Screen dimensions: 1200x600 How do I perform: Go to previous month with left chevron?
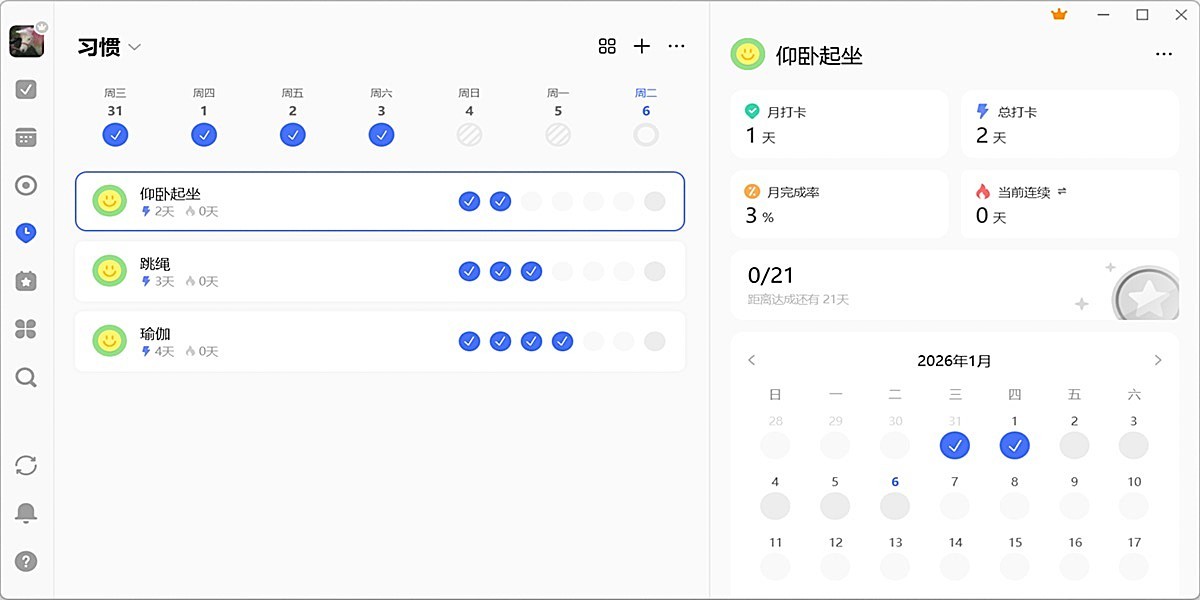pos(751,360)
